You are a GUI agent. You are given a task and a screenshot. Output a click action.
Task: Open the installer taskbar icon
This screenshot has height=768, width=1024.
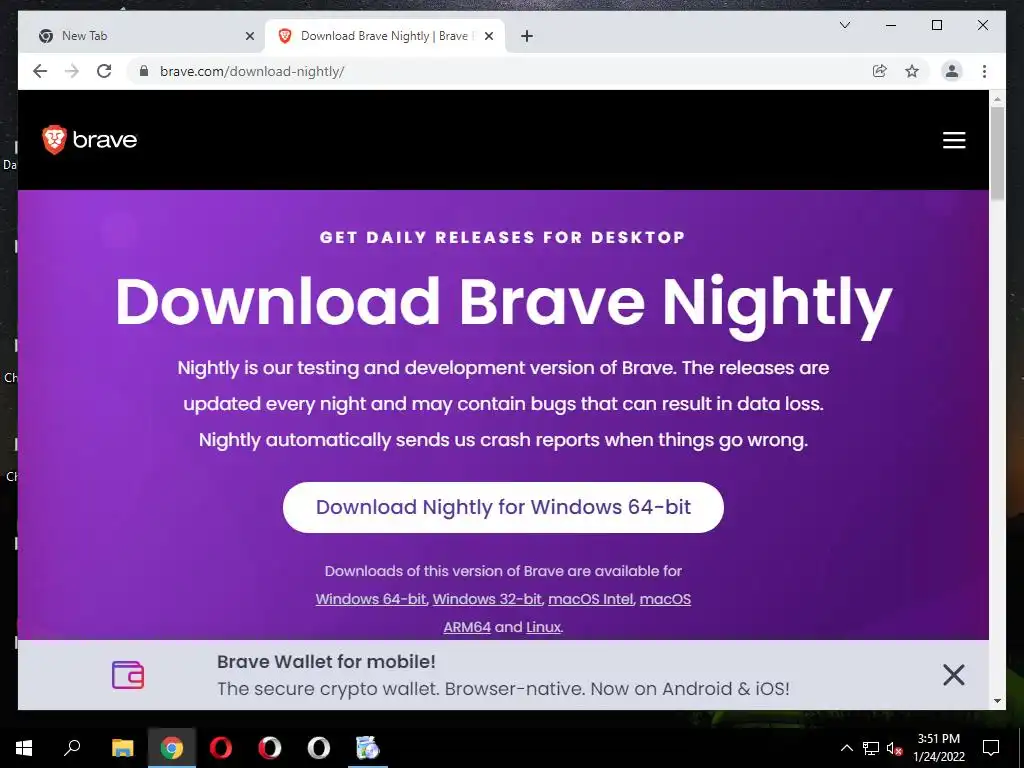(368, 748)
